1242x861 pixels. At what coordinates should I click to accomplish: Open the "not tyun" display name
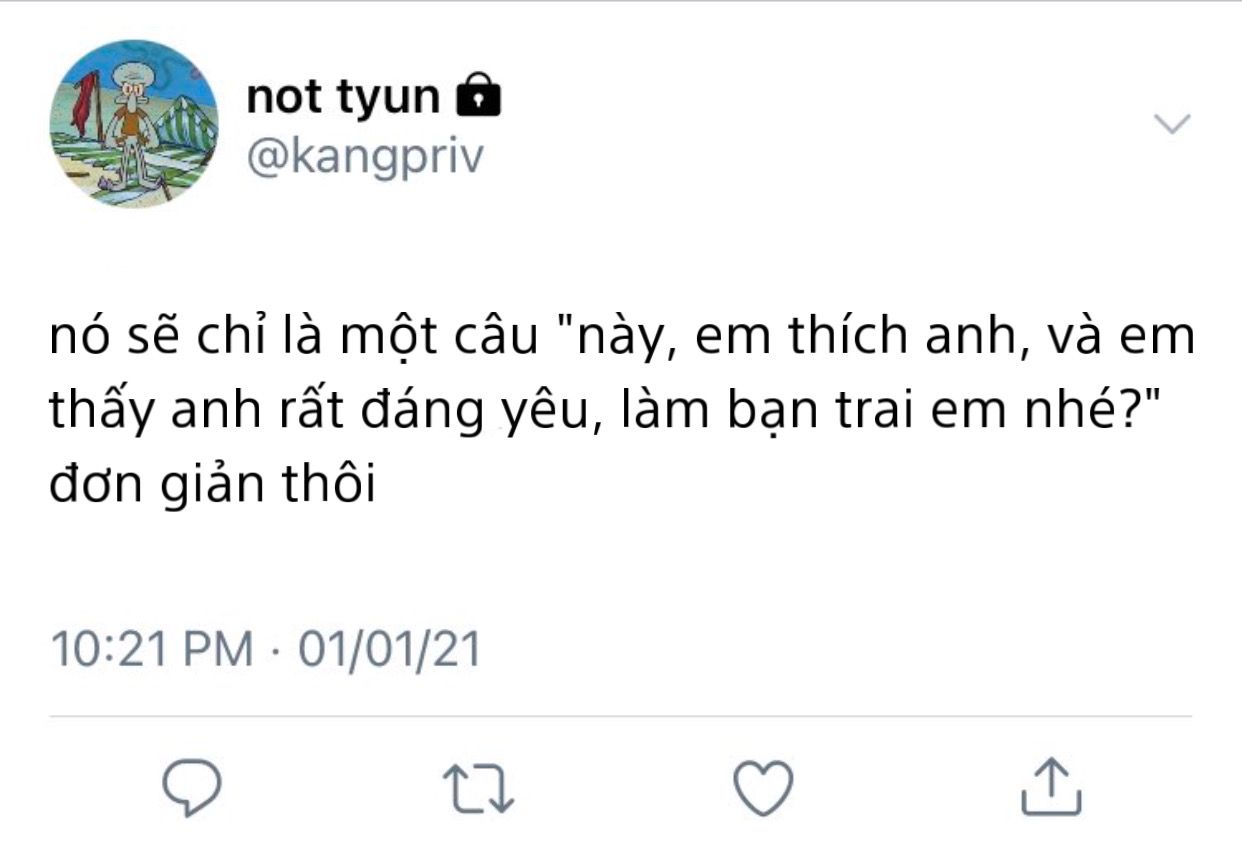[x=342, y=97]
